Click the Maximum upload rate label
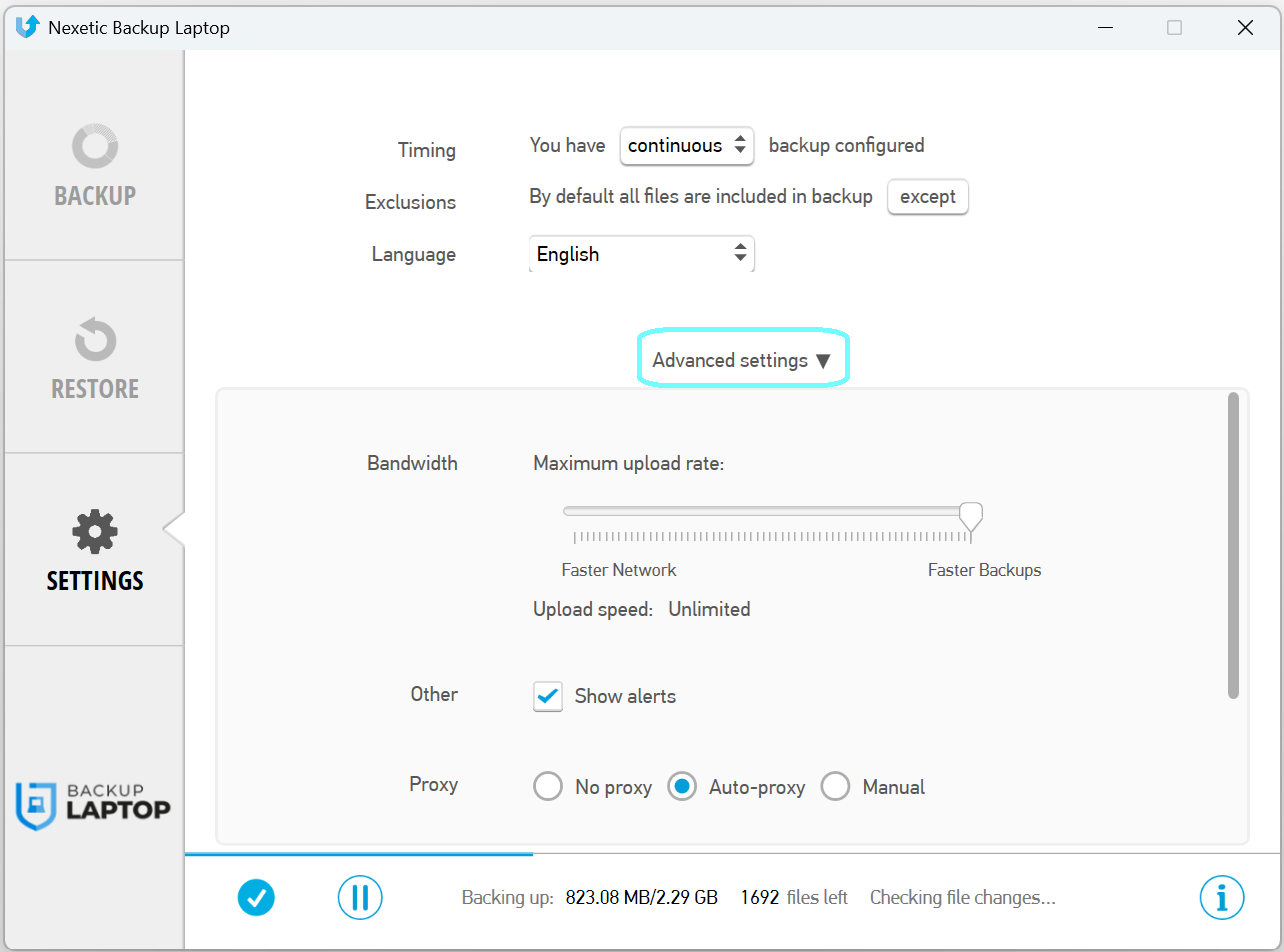The width and height of the screenshot is (1284, 952). click(x=629, y=464)
